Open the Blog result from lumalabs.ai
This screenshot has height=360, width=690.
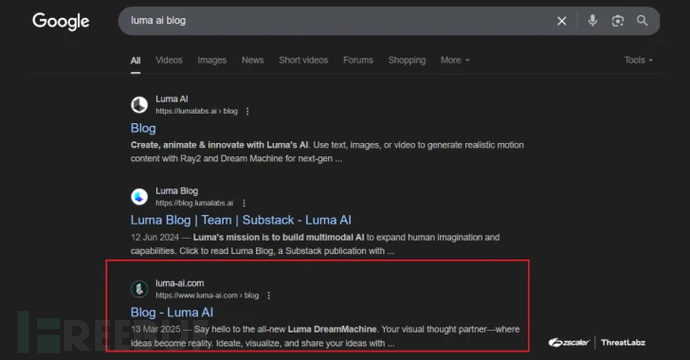143,128
